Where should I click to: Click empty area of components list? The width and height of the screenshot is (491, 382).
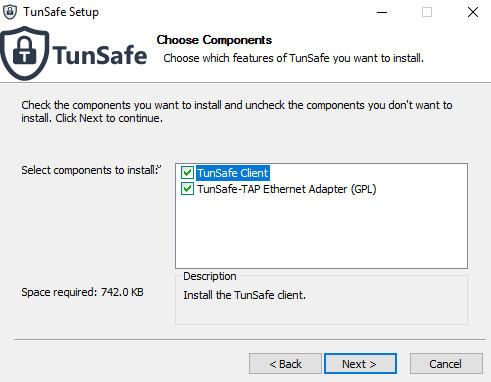click(x=321, y=233)
